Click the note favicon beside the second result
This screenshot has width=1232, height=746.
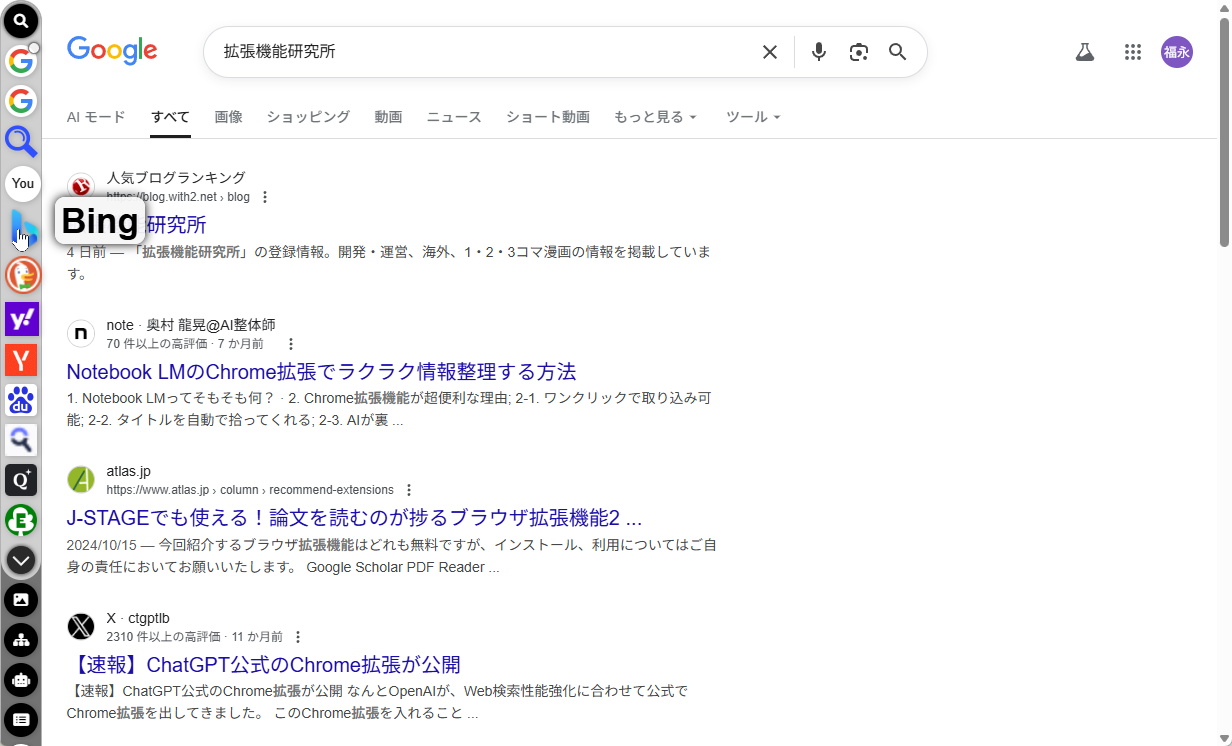81,333
